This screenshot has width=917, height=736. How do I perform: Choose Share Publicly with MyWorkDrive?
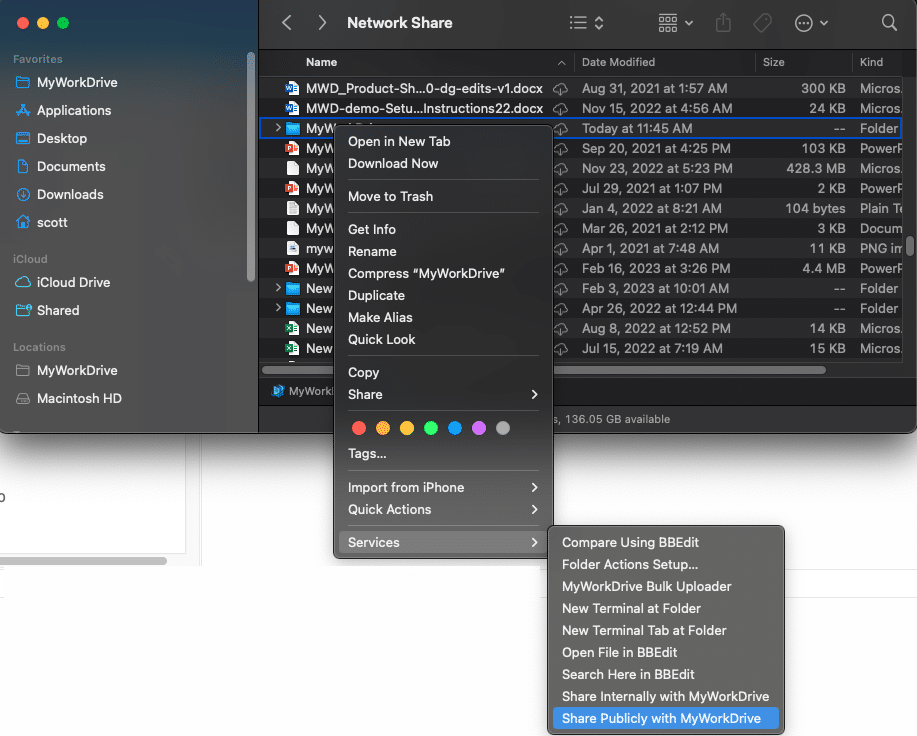pyautogui.click(x=661, y=718)
